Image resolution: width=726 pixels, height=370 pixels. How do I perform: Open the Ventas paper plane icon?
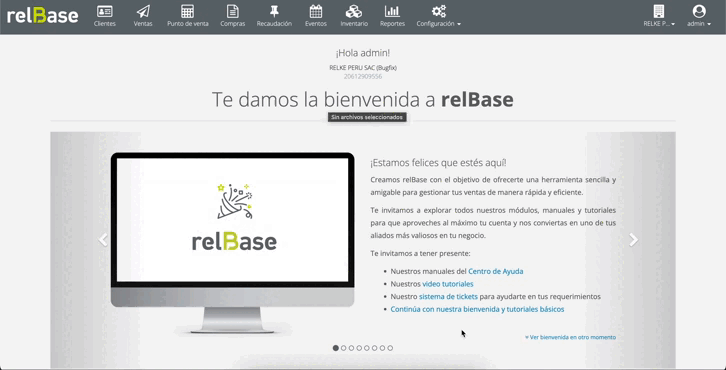(x=143, y=11)
